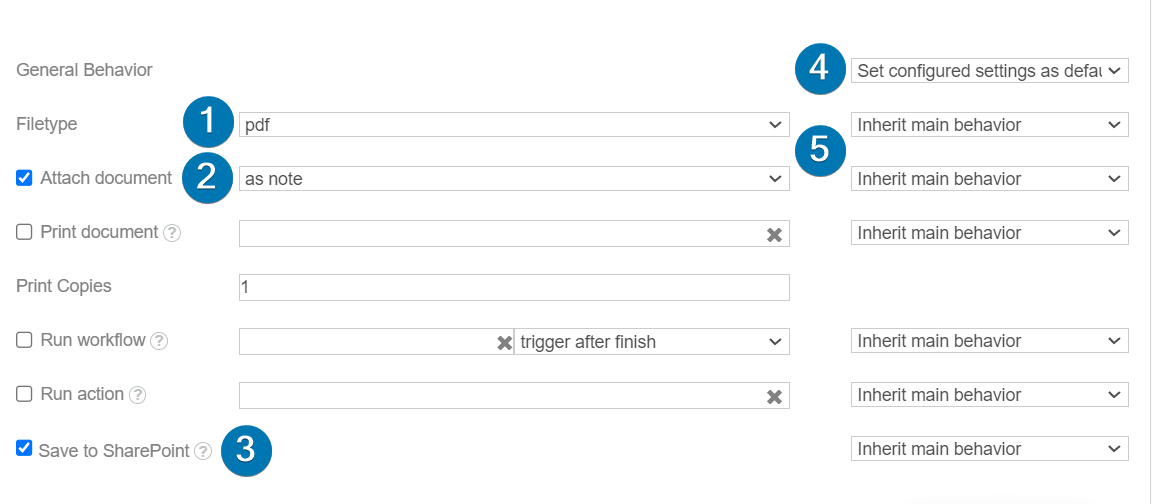The image size is (1154, 504).
Task: Clear the Print document field with X icon
Action: coord(774,235)
